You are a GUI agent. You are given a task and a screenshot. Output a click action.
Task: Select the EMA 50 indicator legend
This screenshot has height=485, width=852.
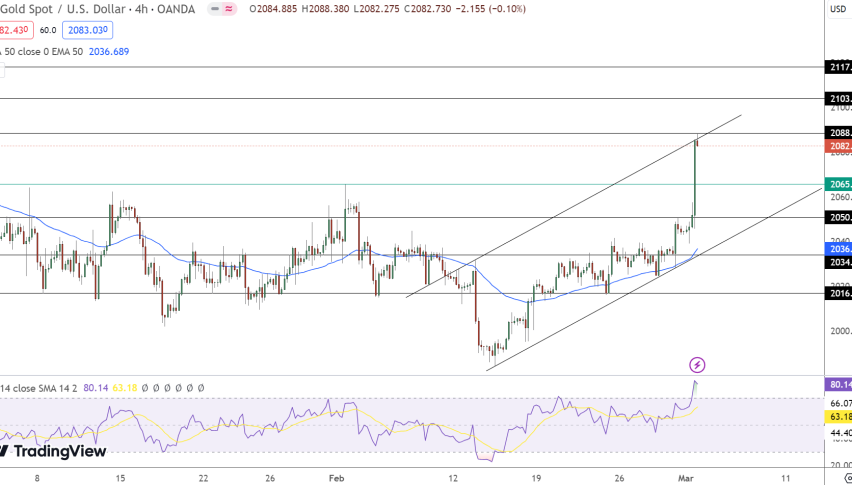[x=41, y=52]
